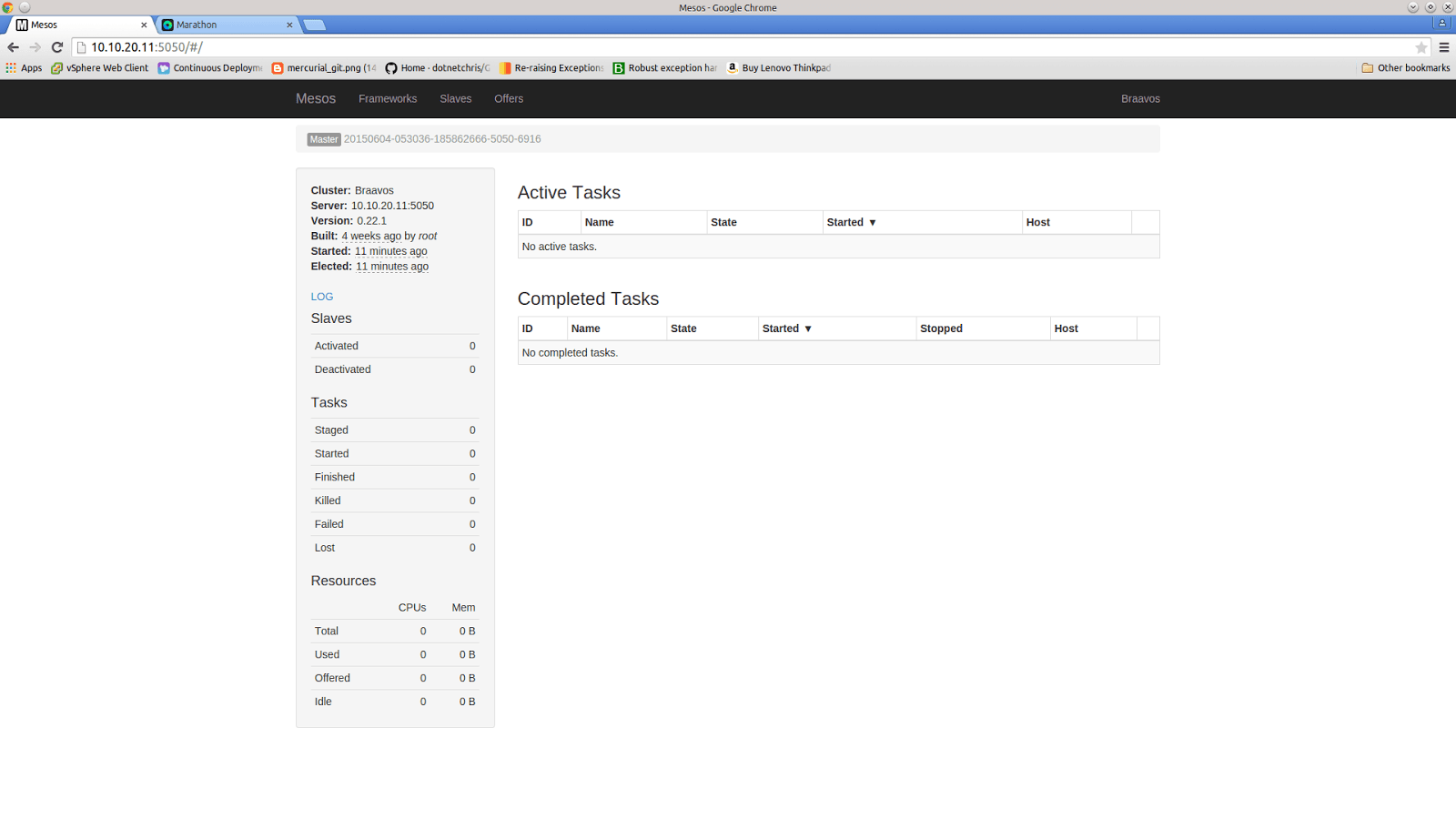This screenshot has height=819, width=1456.
Task: Open the vSphere Web Client bookmark
Action: coord(99,68)
